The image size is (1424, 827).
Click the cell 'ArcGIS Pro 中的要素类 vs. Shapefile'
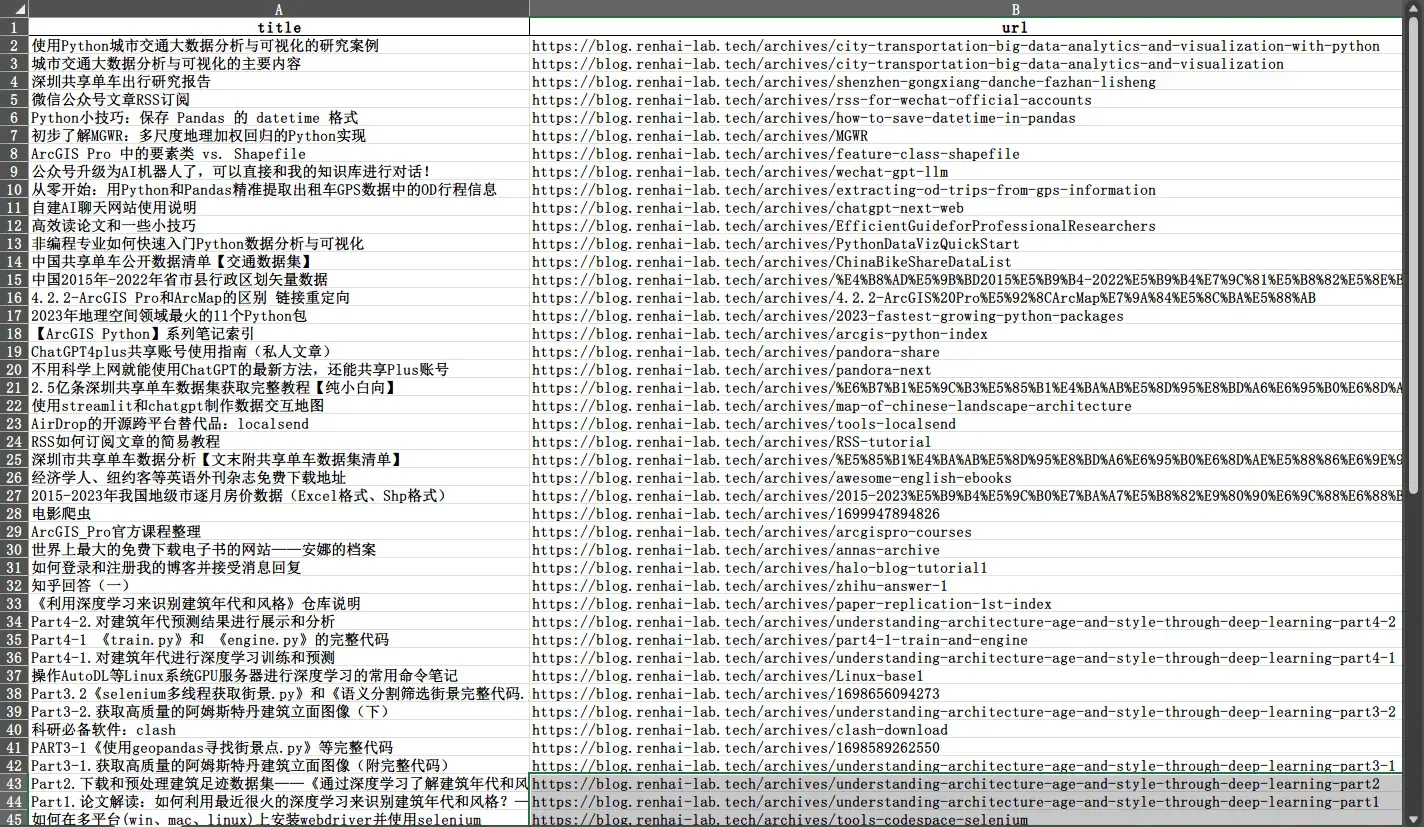pos(279,154)
